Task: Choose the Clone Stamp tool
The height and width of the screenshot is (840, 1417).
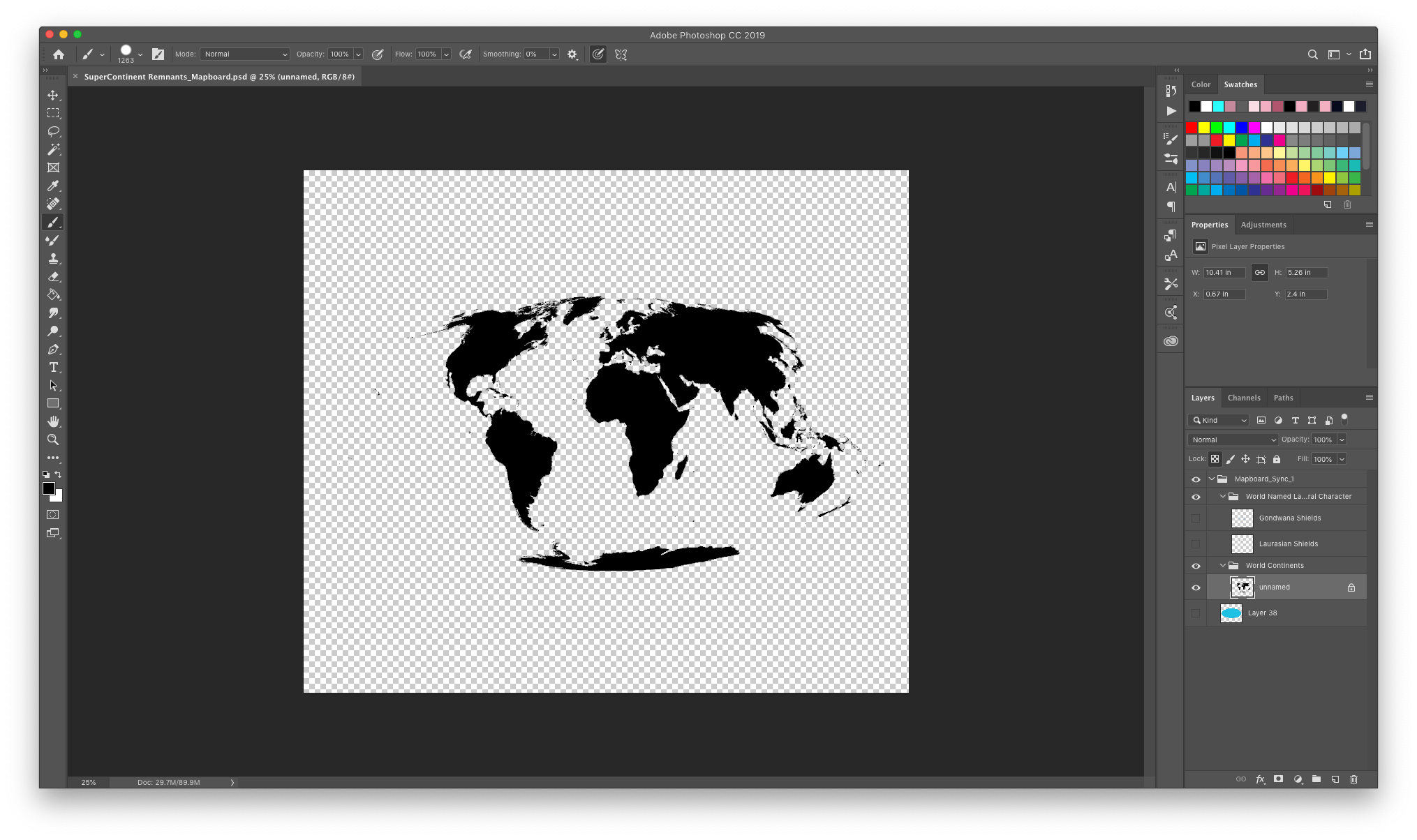Action: 53,258
